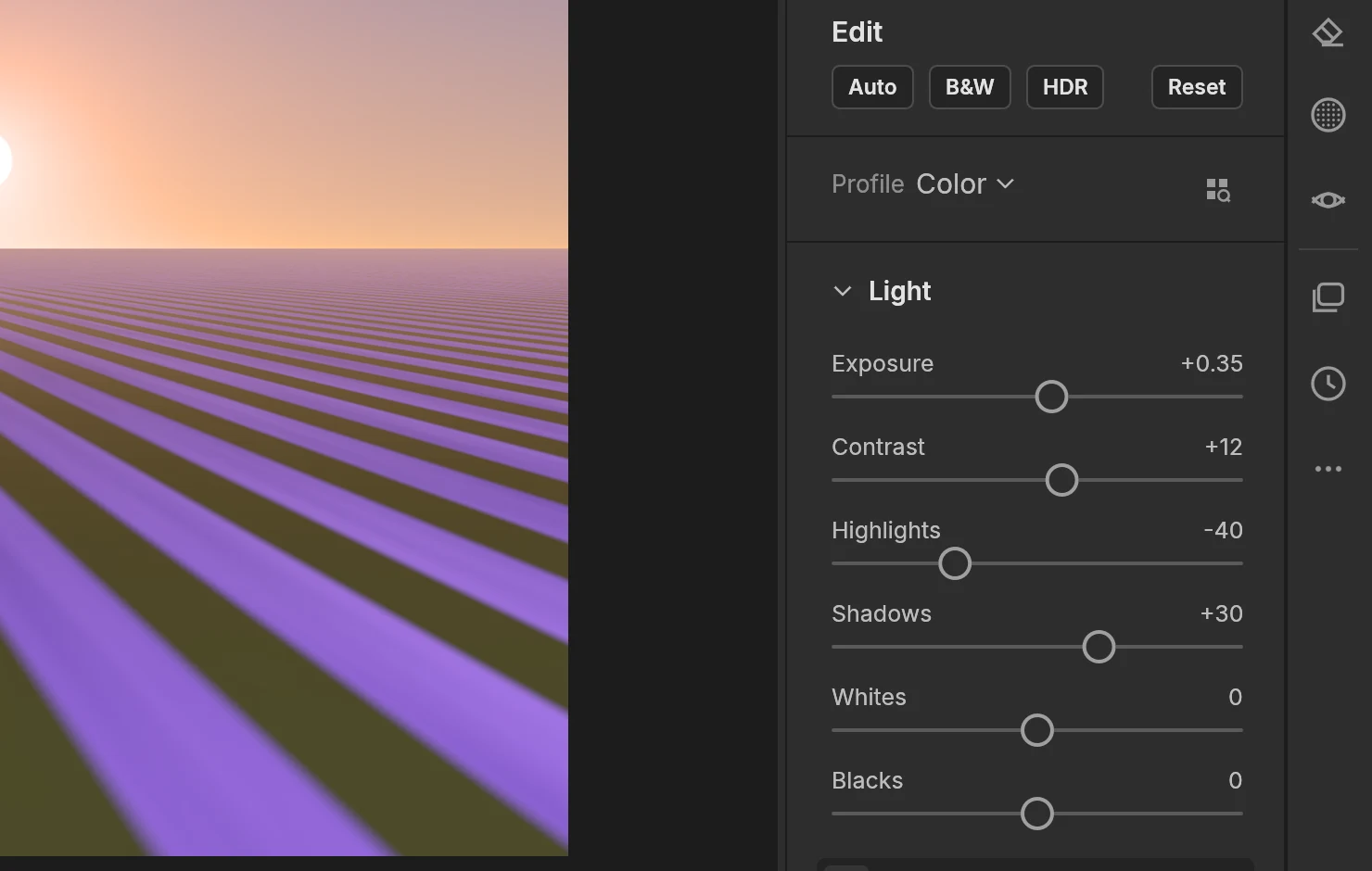Open the edit history clock icon
Image resolution: width=1372 pixels, height=871 pixels.
[x=1328, y=384]
